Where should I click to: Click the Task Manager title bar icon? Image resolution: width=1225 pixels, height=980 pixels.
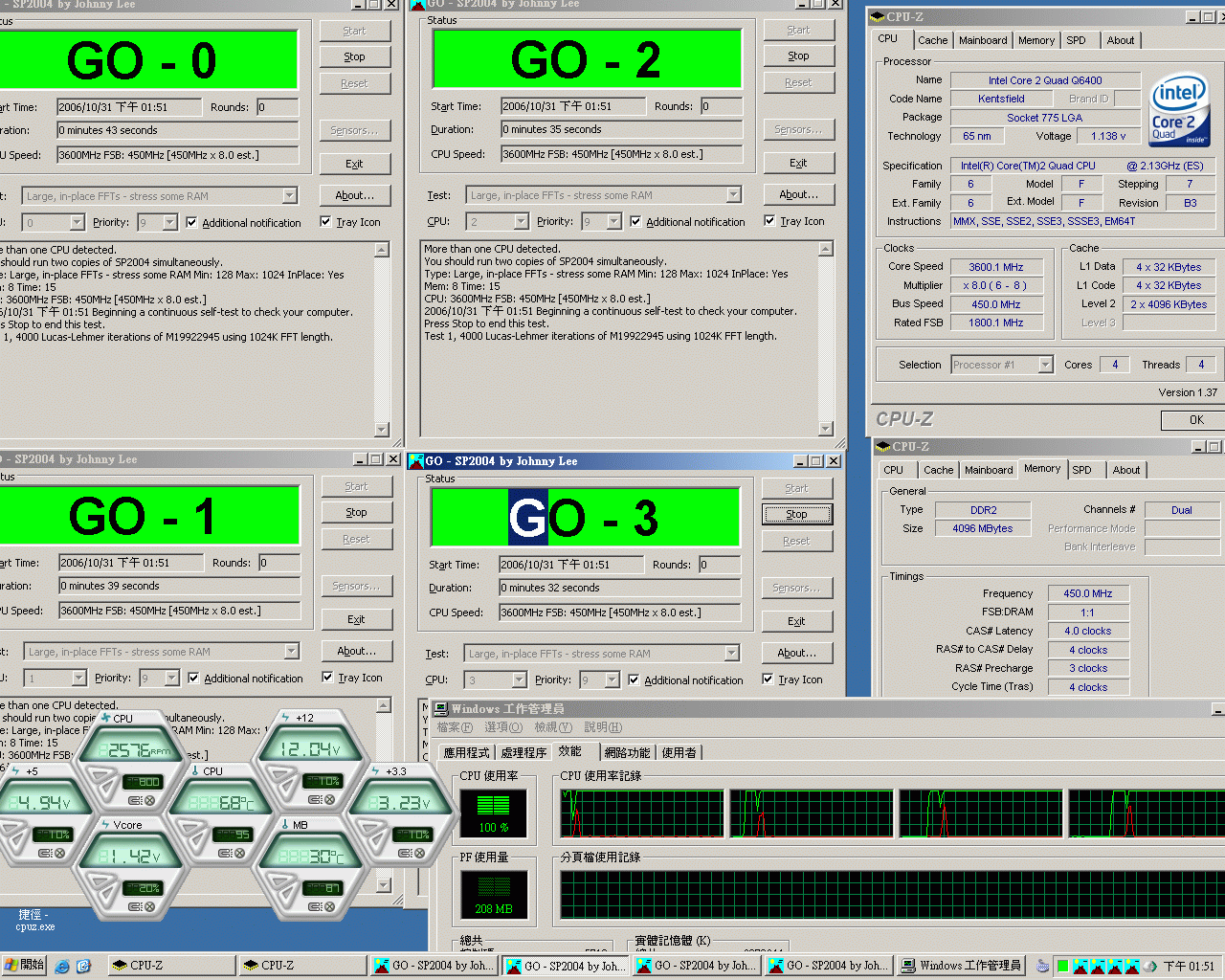[441, 709]
